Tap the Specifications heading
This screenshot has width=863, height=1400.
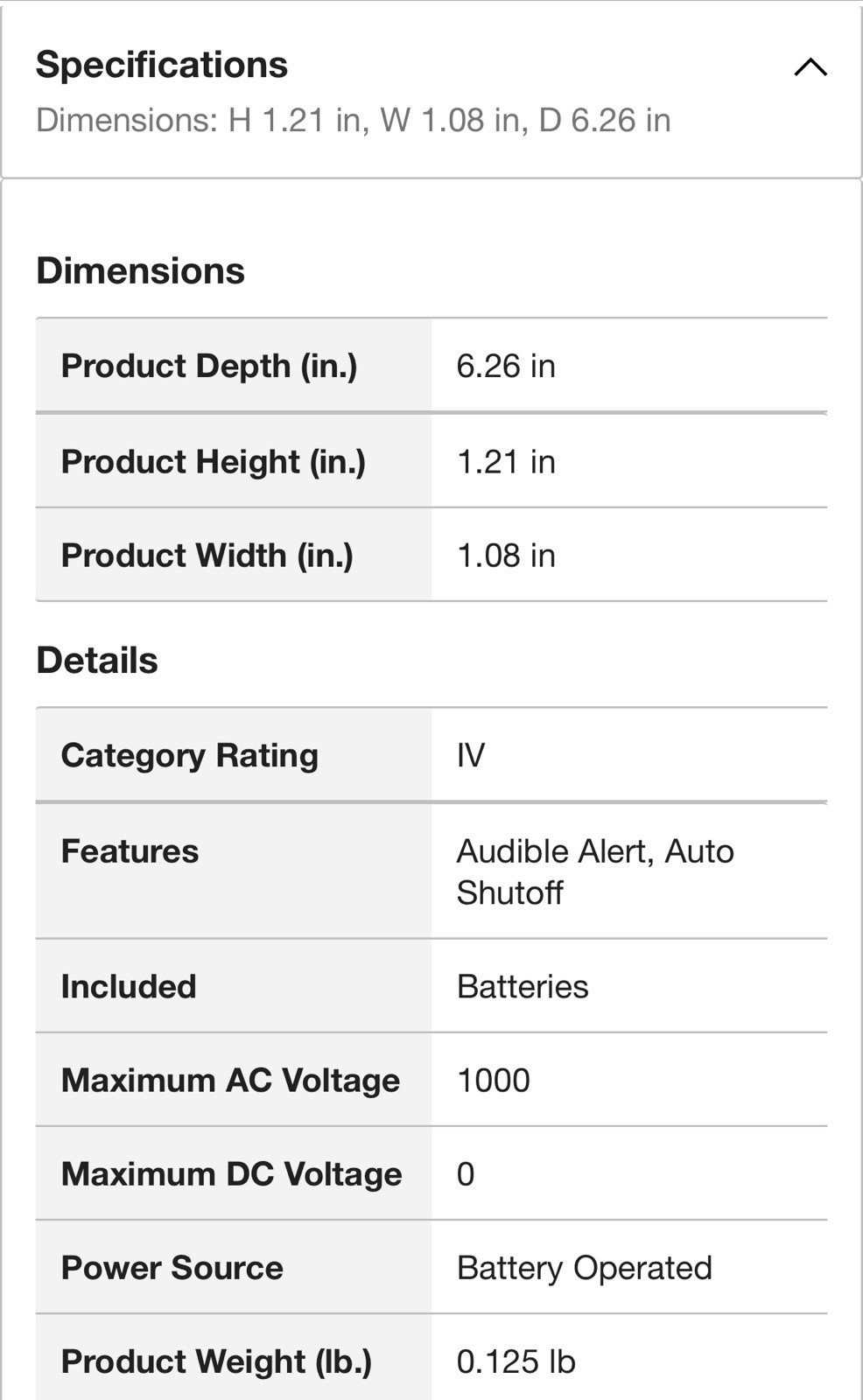click(x=162, y=65)
